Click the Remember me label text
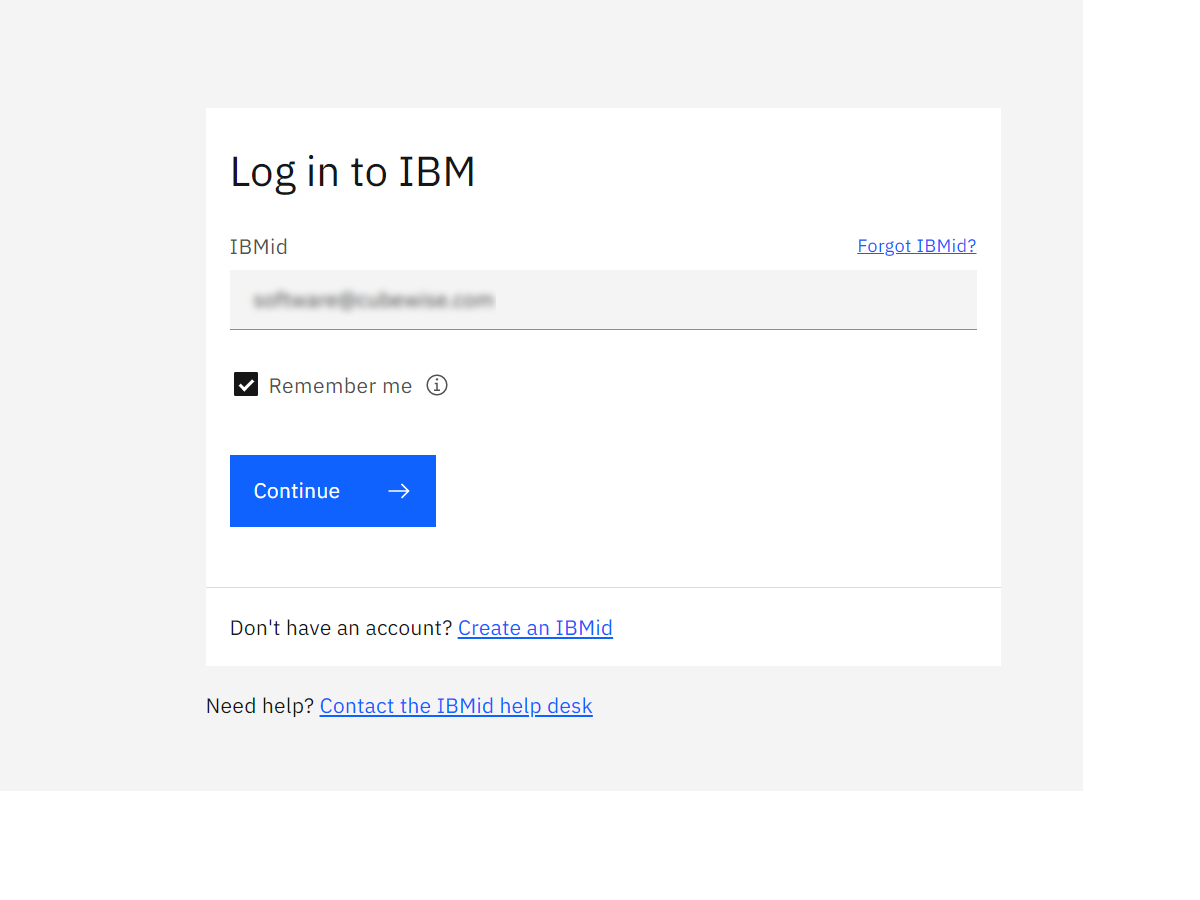Viewport: 1200px width, 900px height. point(340,386)
